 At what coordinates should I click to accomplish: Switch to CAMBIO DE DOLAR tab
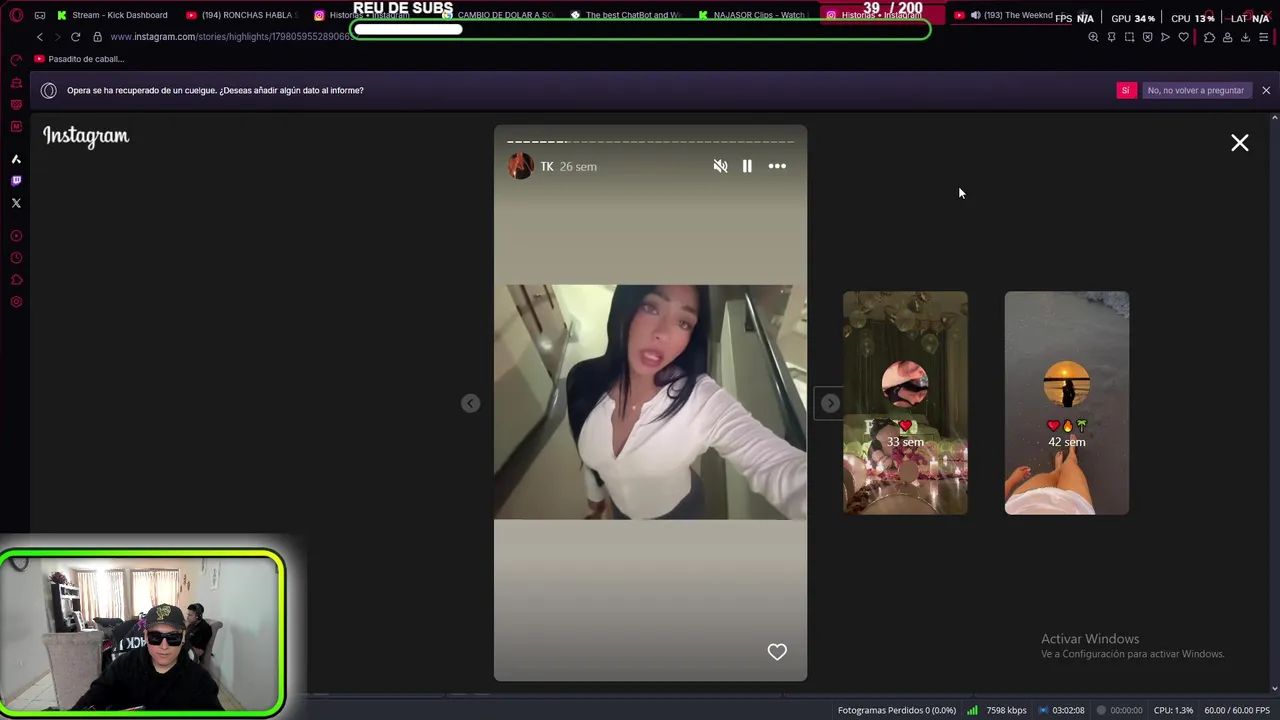[x=498, y=15]
